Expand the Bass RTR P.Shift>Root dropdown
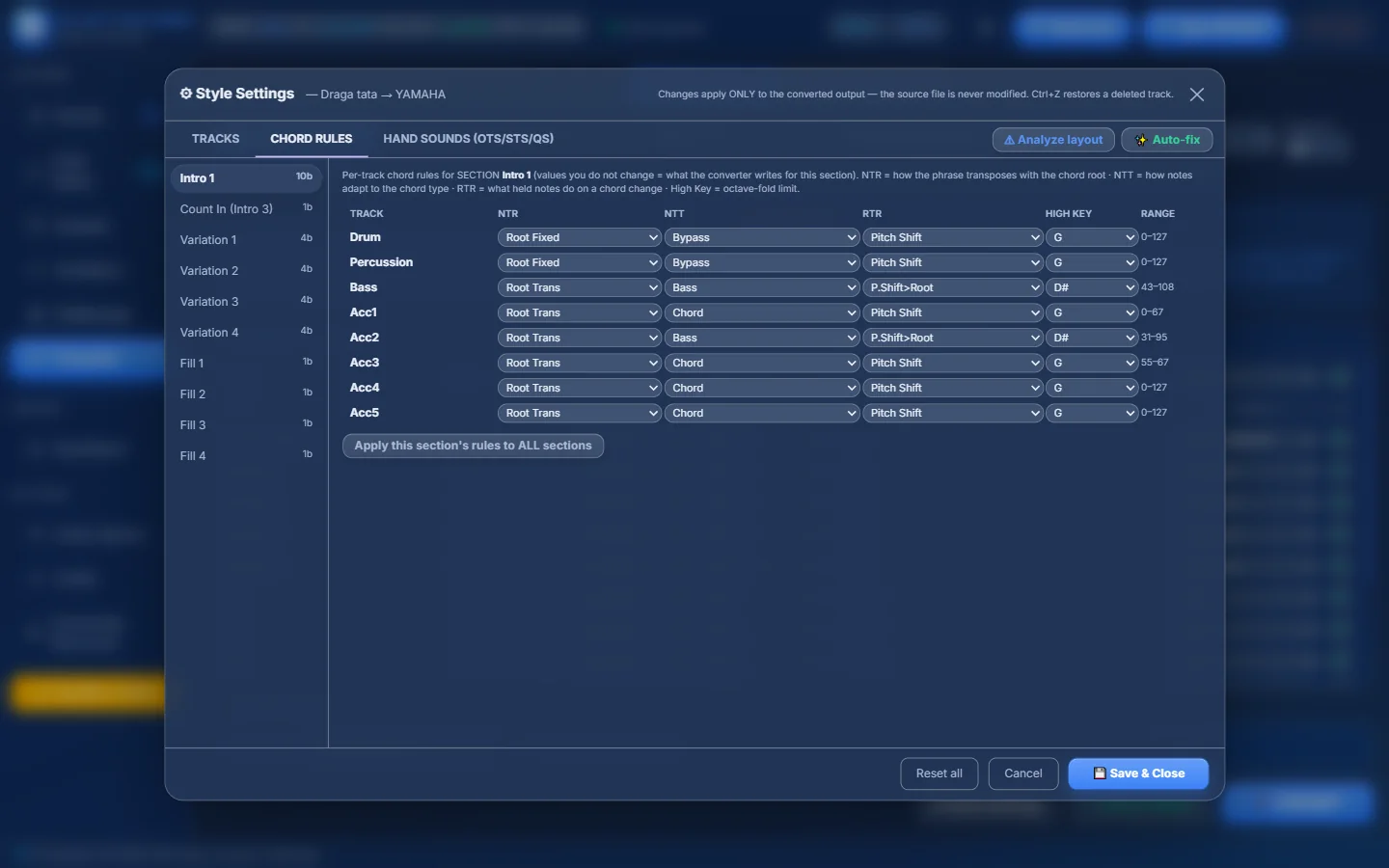The height and width of the screenshot is (868, 1389). [x=952, y=287]
